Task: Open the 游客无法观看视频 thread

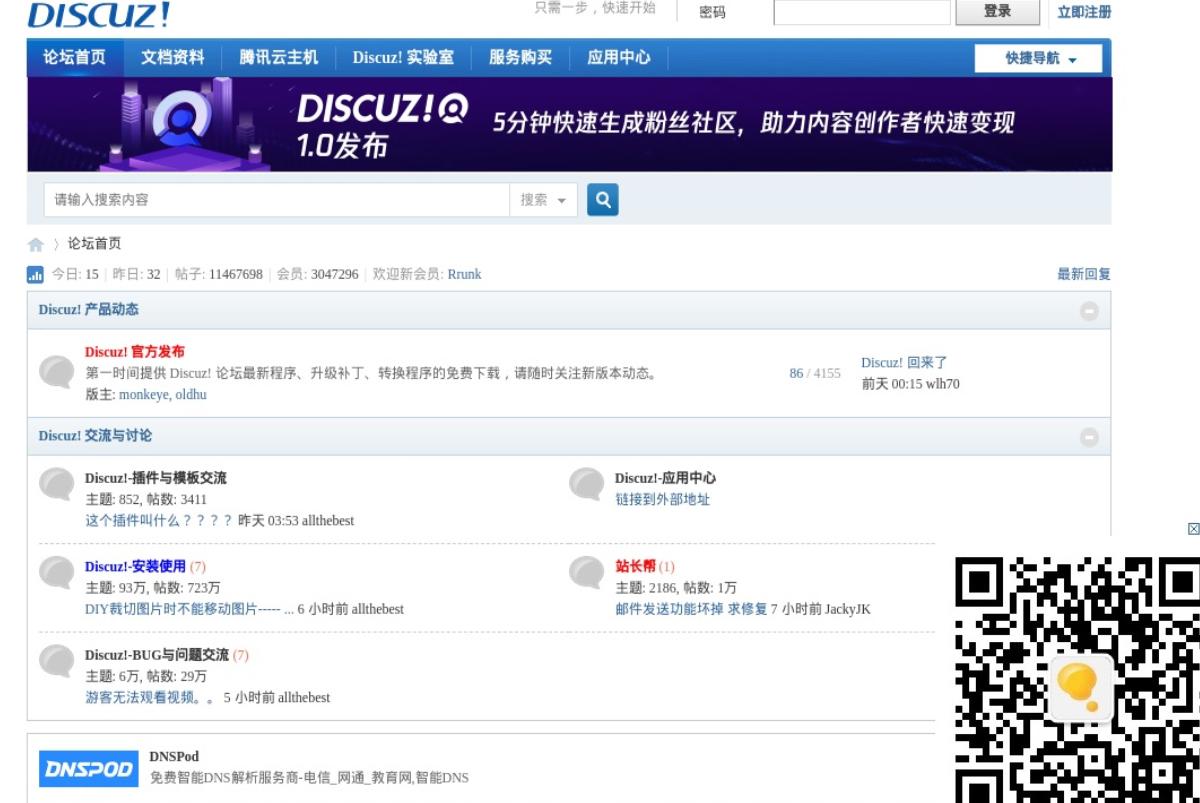Action: pyautogui.click(x=149, y=697)
